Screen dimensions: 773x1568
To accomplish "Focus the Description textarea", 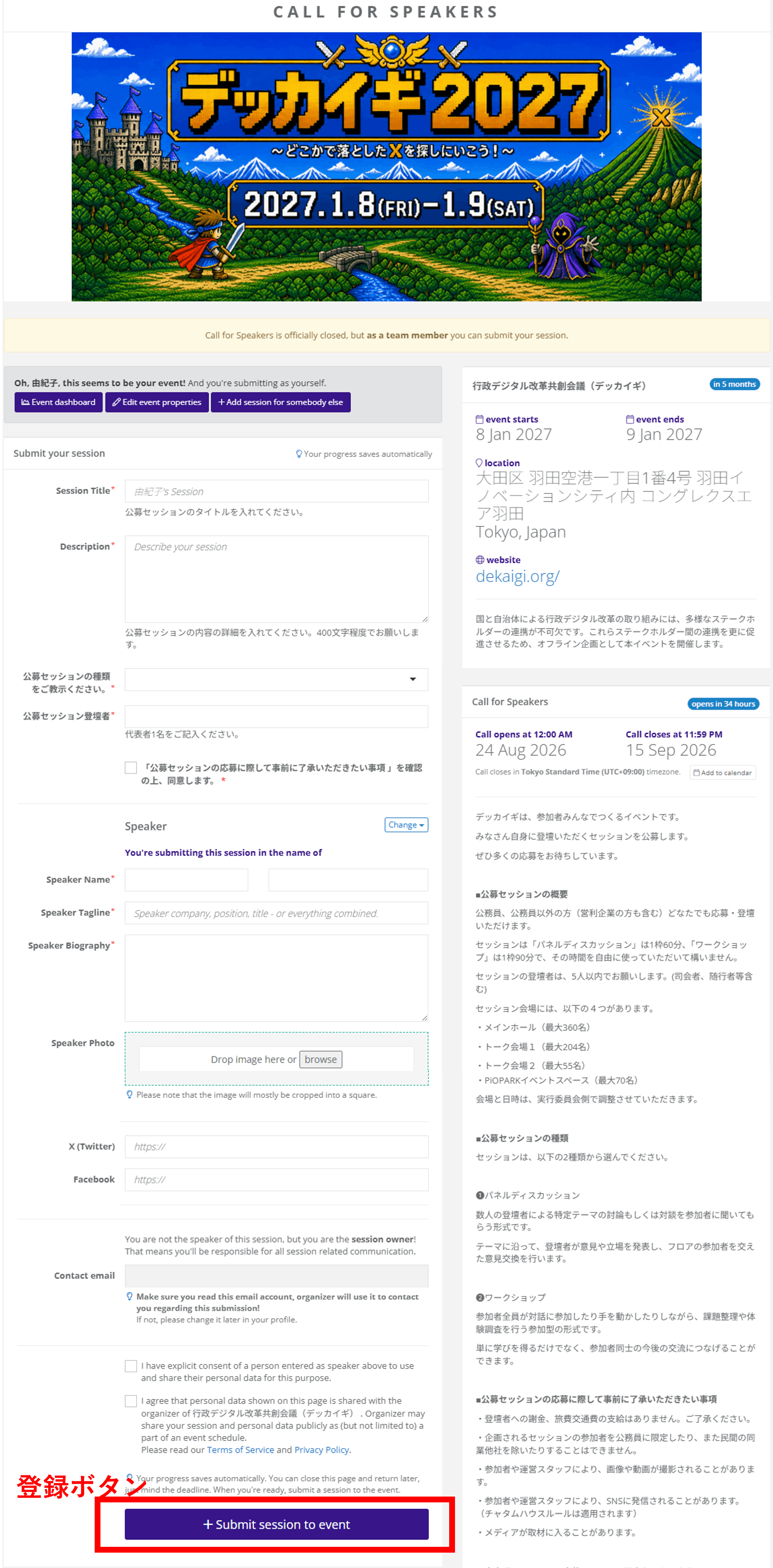I will 276,579.
